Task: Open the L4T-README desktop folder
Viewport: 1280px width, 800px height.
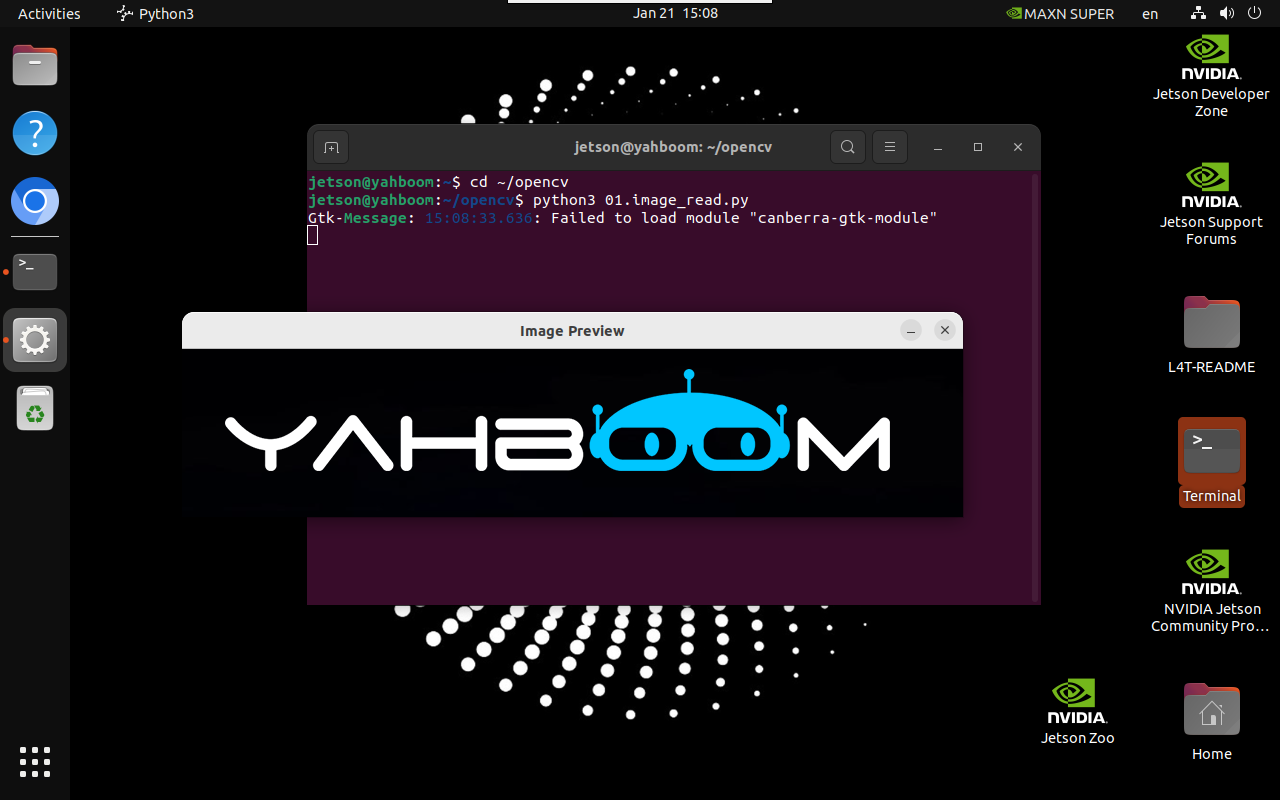Action: (x=1211, y=335)
